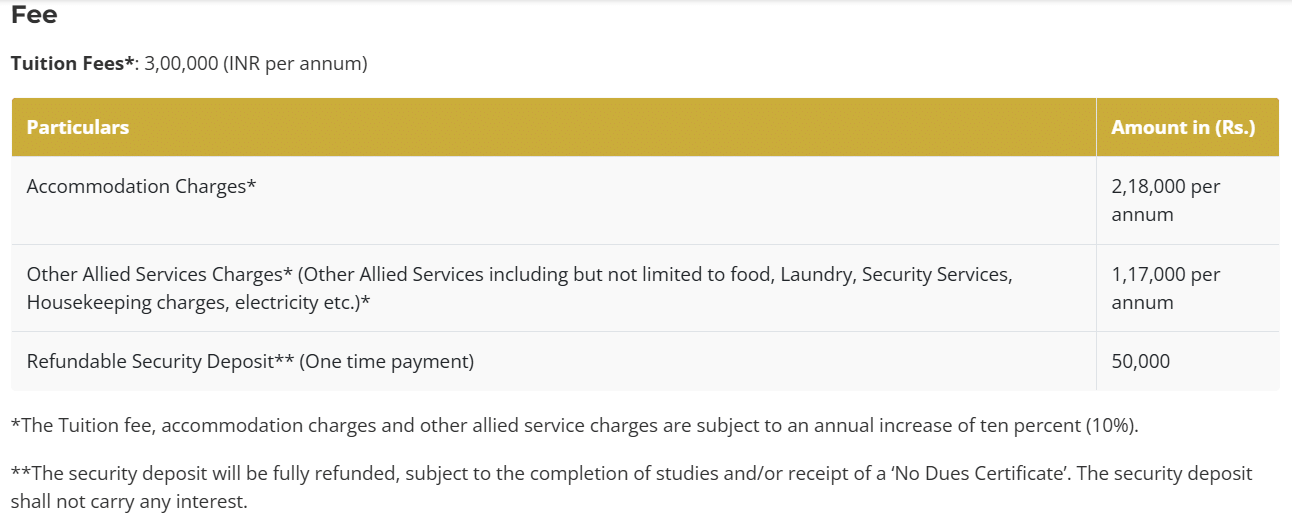The height and width of the screenshot is (517, 1292).
Task: Click the 1,17,000 per annum amount cell
Action: pos(1165,288)
